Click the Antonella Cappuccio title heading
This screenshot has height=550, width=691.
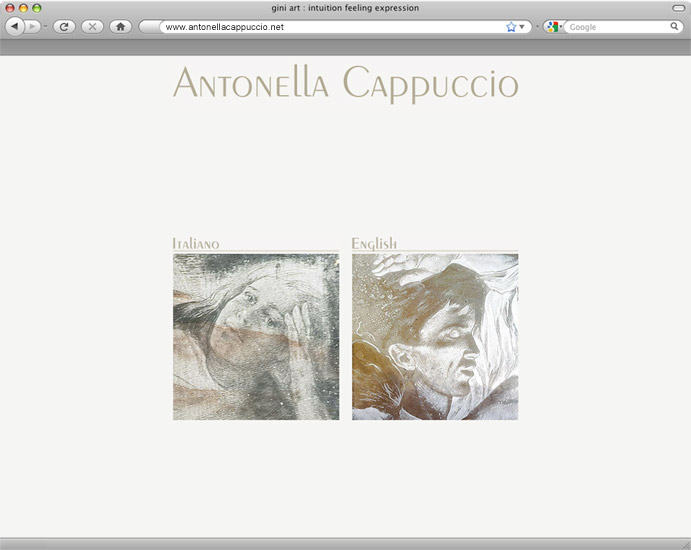(345, 84)
